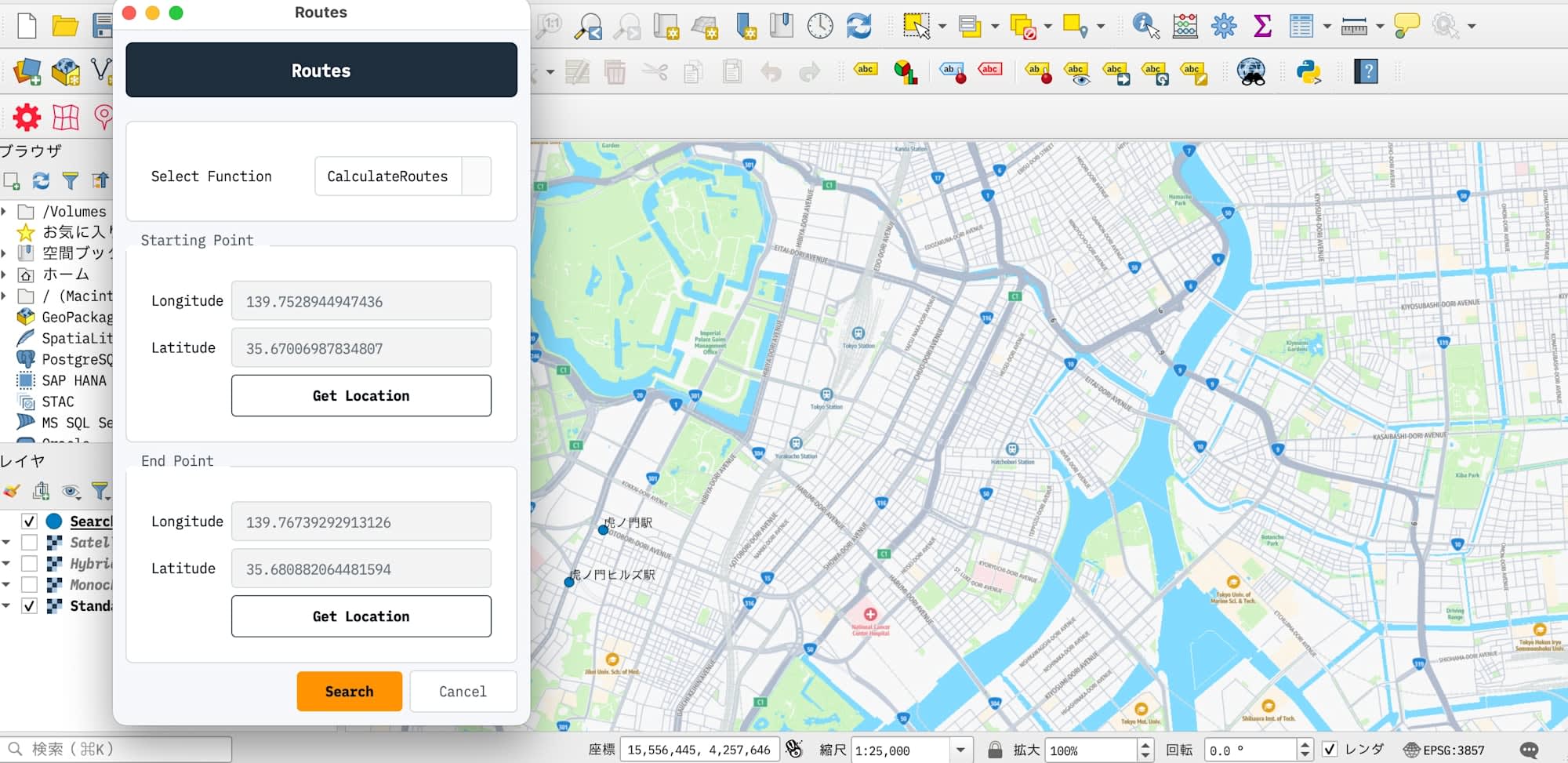Open the Statistical Summary sigma icon

[1262, 26]
